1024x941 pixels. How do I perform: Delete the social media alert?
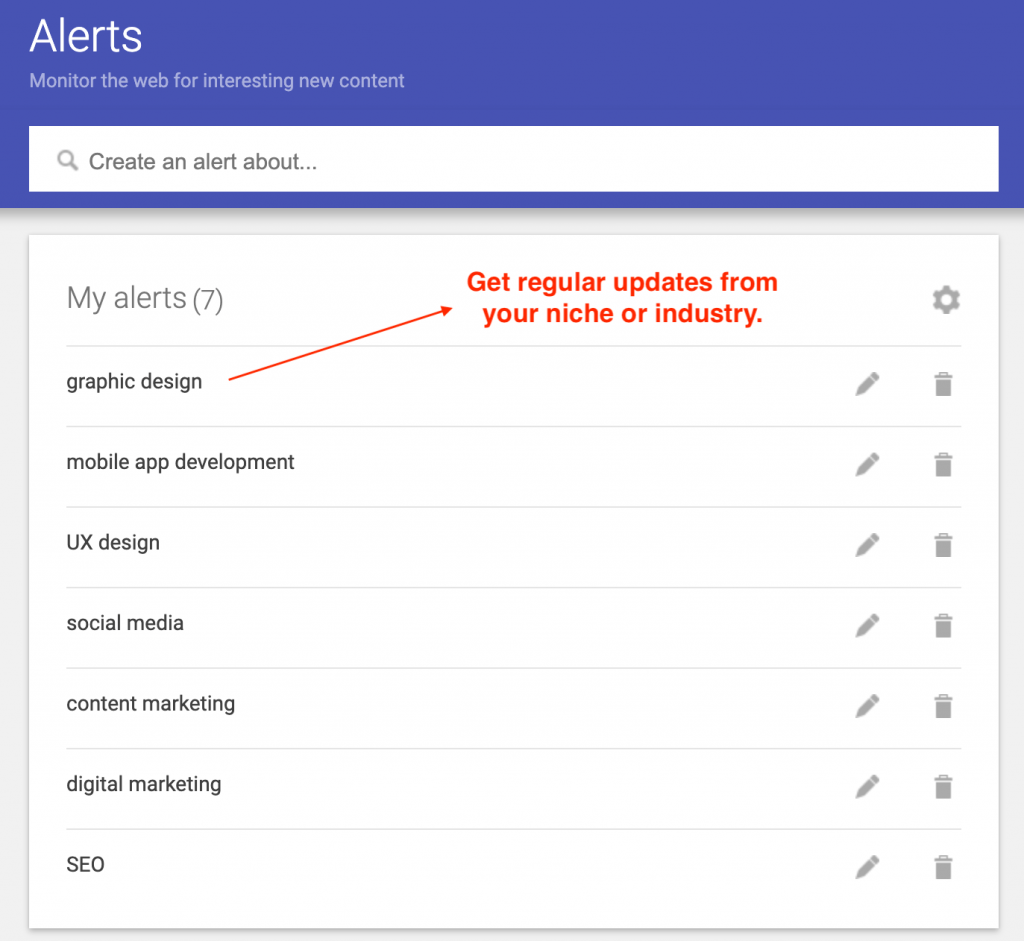943,626
